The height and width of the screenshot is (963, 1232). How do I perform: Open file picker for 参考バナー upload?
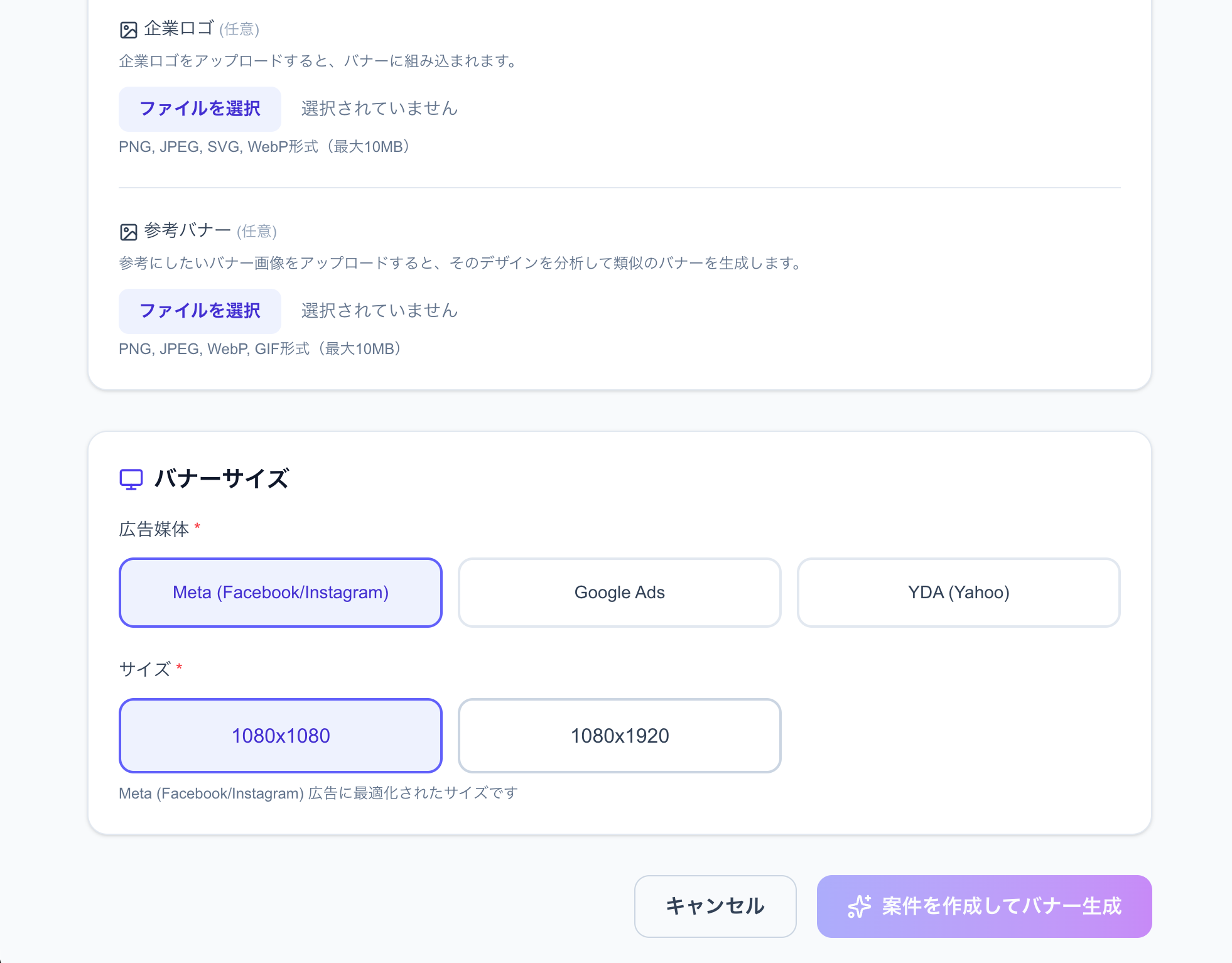(200, 310)
